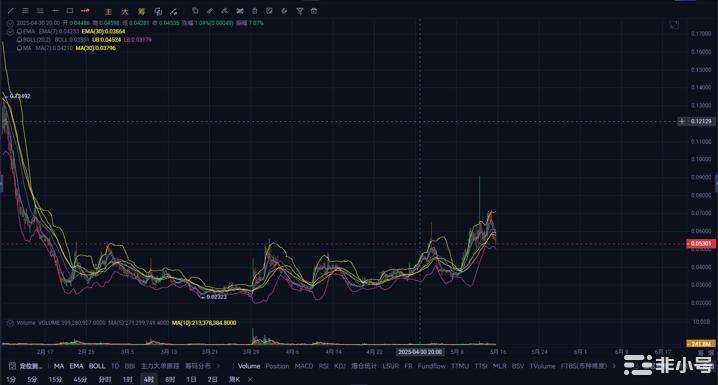This screenshot has width=718, height=385.
Task: Click the 筹 toolbar icon
Action: point(141,11)
